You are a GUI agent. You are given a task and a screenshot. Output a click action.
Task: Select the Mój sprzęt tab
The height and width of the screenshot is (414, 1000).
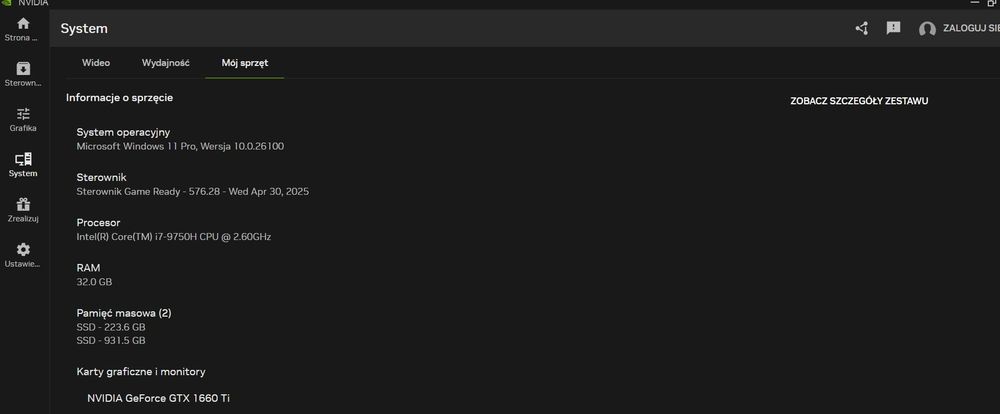[244, 63]
